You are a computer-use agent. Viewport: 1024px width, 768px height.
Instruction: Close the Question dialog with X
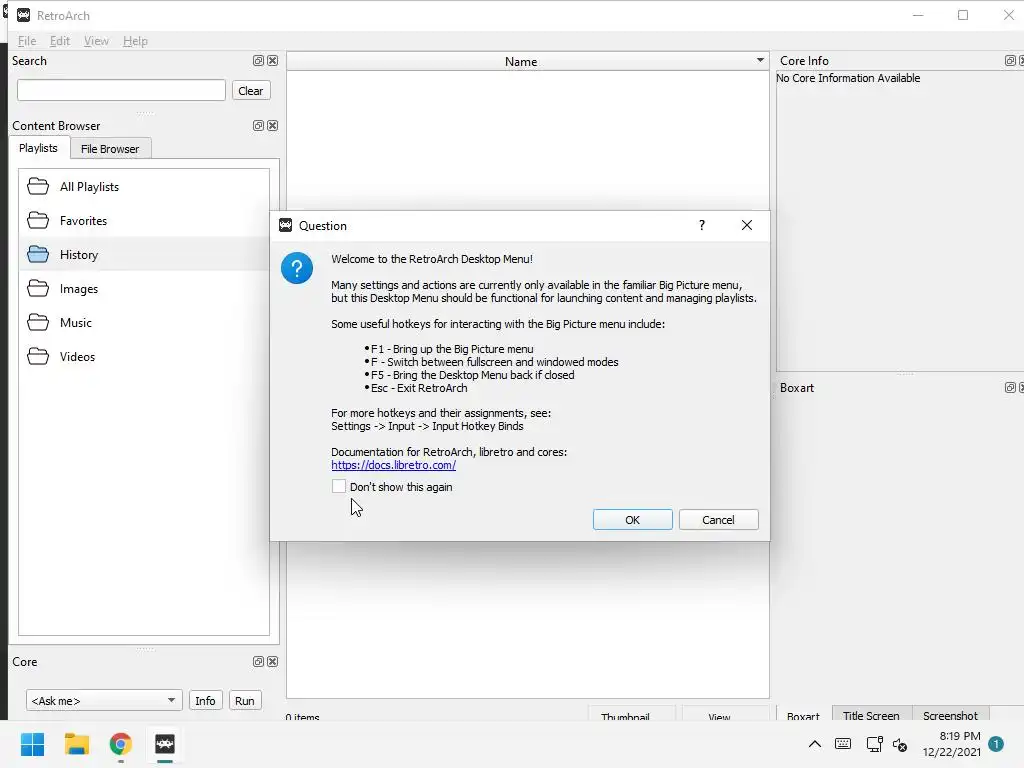(x=747, y=225)
